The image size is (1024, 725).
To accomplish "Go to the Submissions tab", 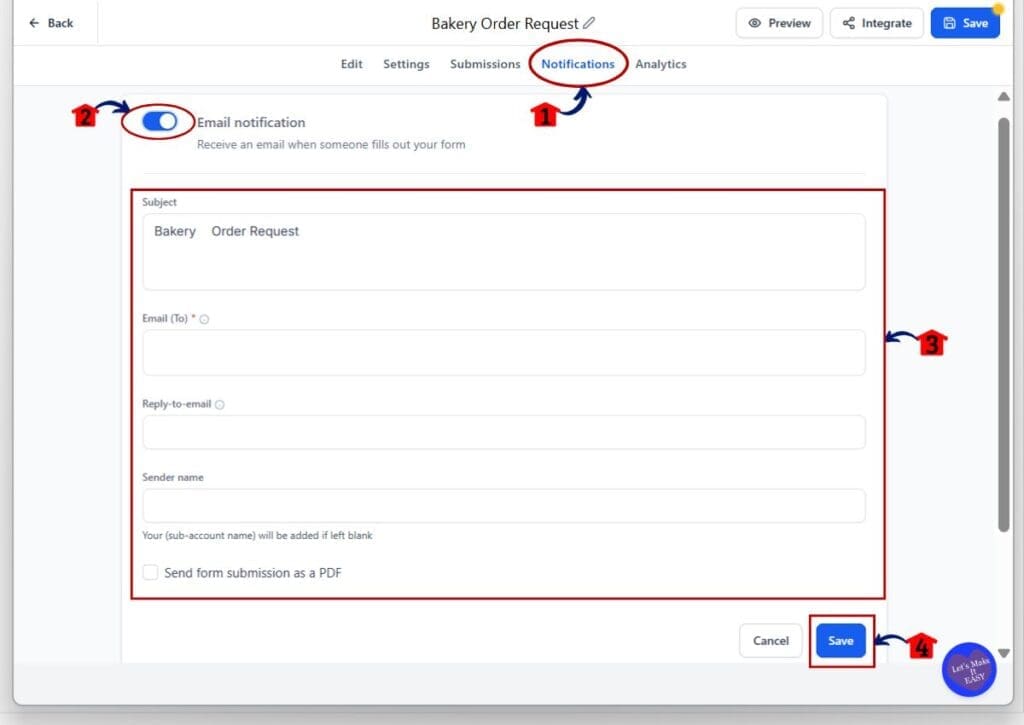I will 485,64.
